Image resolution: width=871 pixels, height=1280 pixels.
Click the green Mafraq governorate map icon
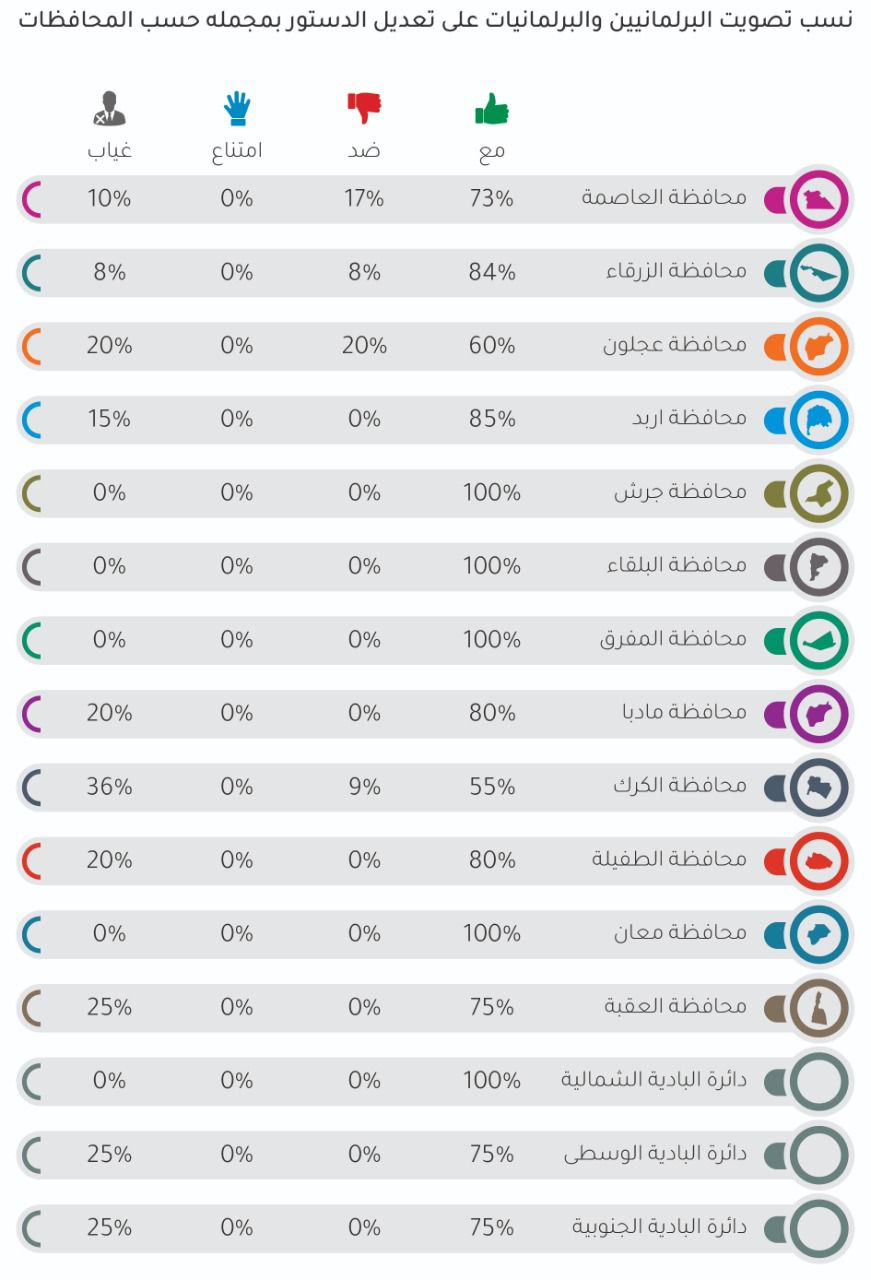[819, 640]
